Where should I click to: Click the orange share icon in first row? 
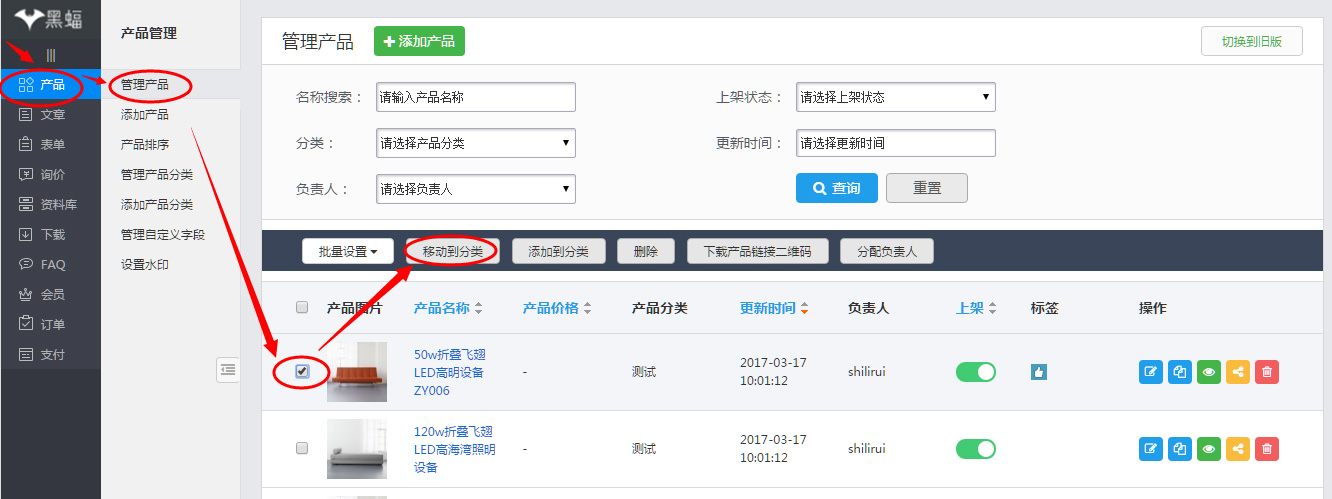[1238, 372]
